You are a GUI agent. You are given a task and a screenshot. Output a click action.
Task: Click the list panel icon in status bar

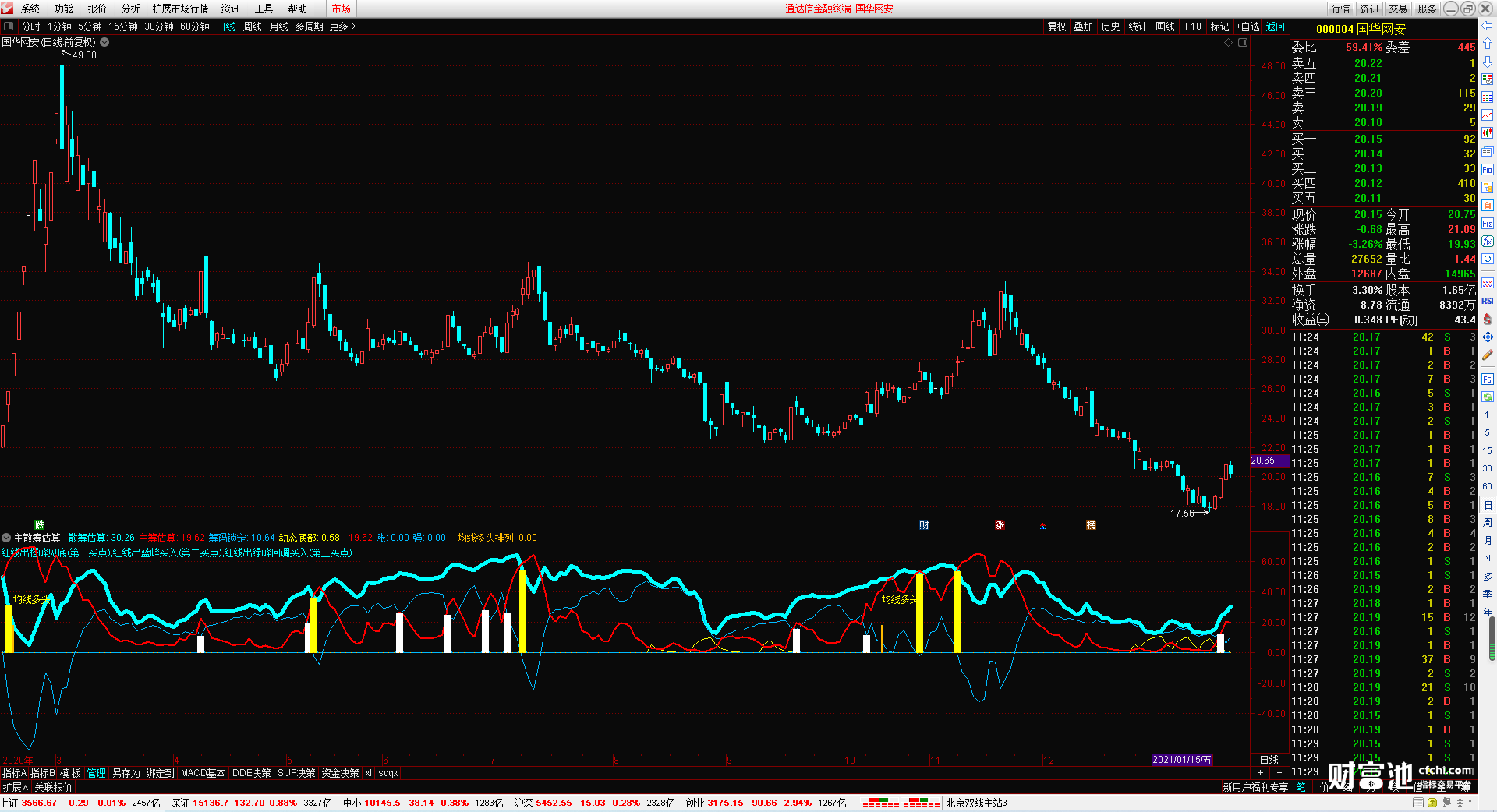[x=1417, y=803]
